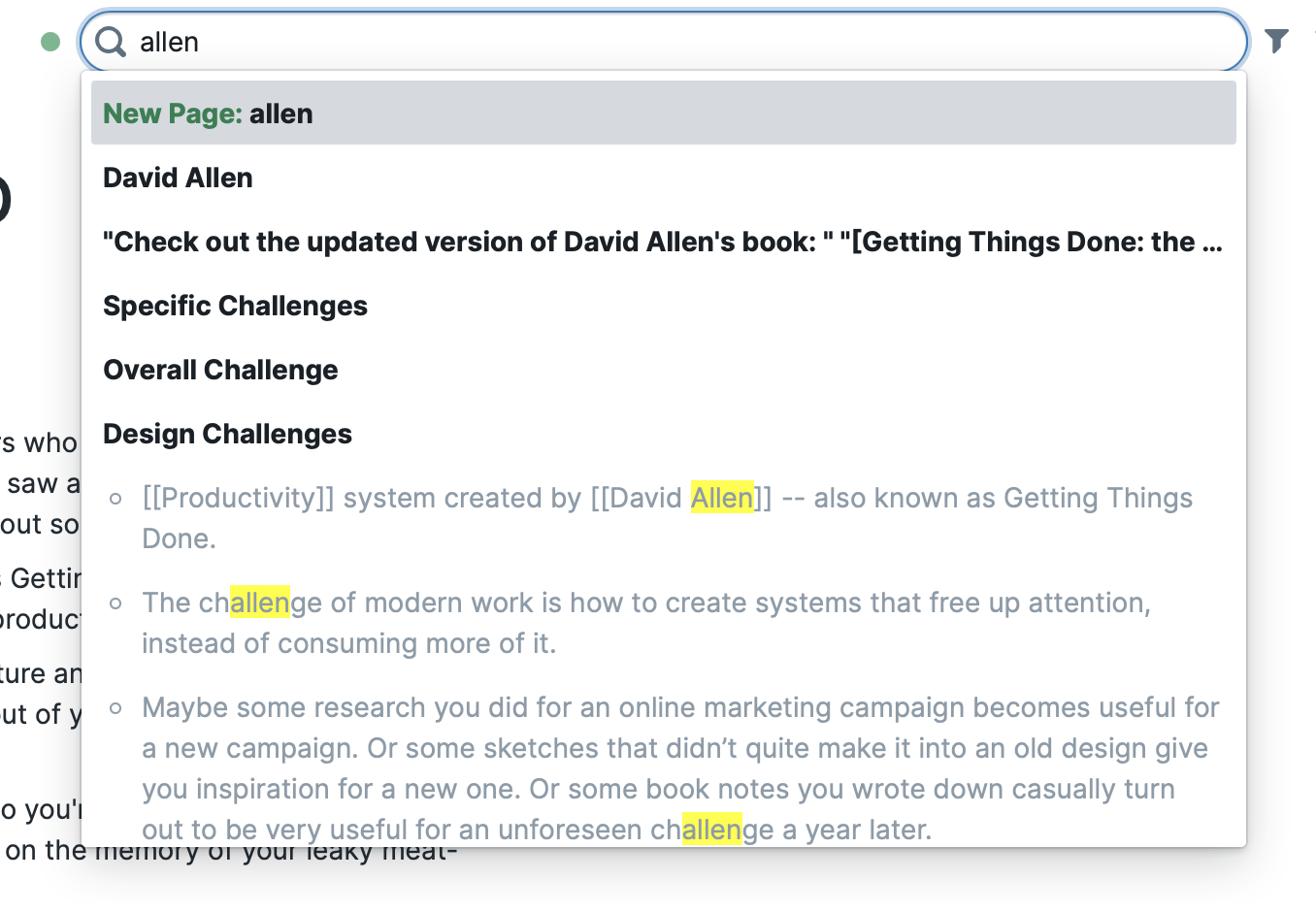Click the magnifying glass search icon

(x=111, y=42)
